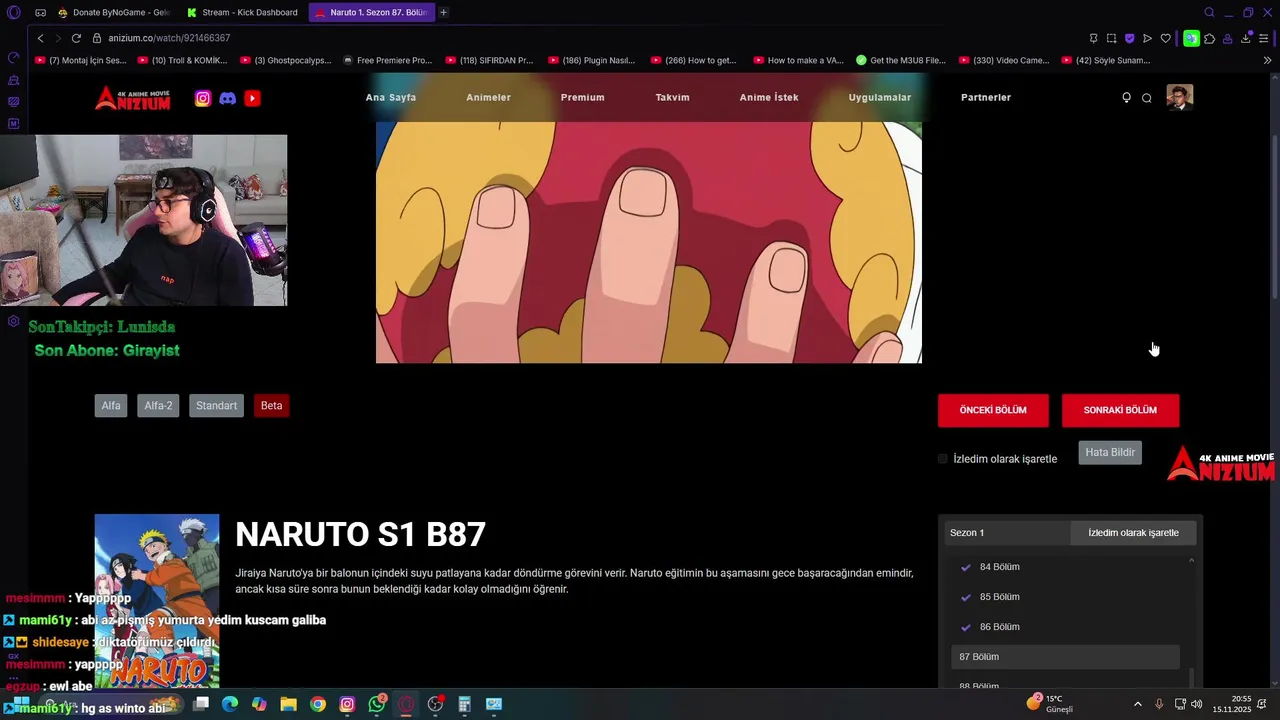Click the Anizium logo in the header
Viewport: 1280px width, 720px height.
coord(133,98)
